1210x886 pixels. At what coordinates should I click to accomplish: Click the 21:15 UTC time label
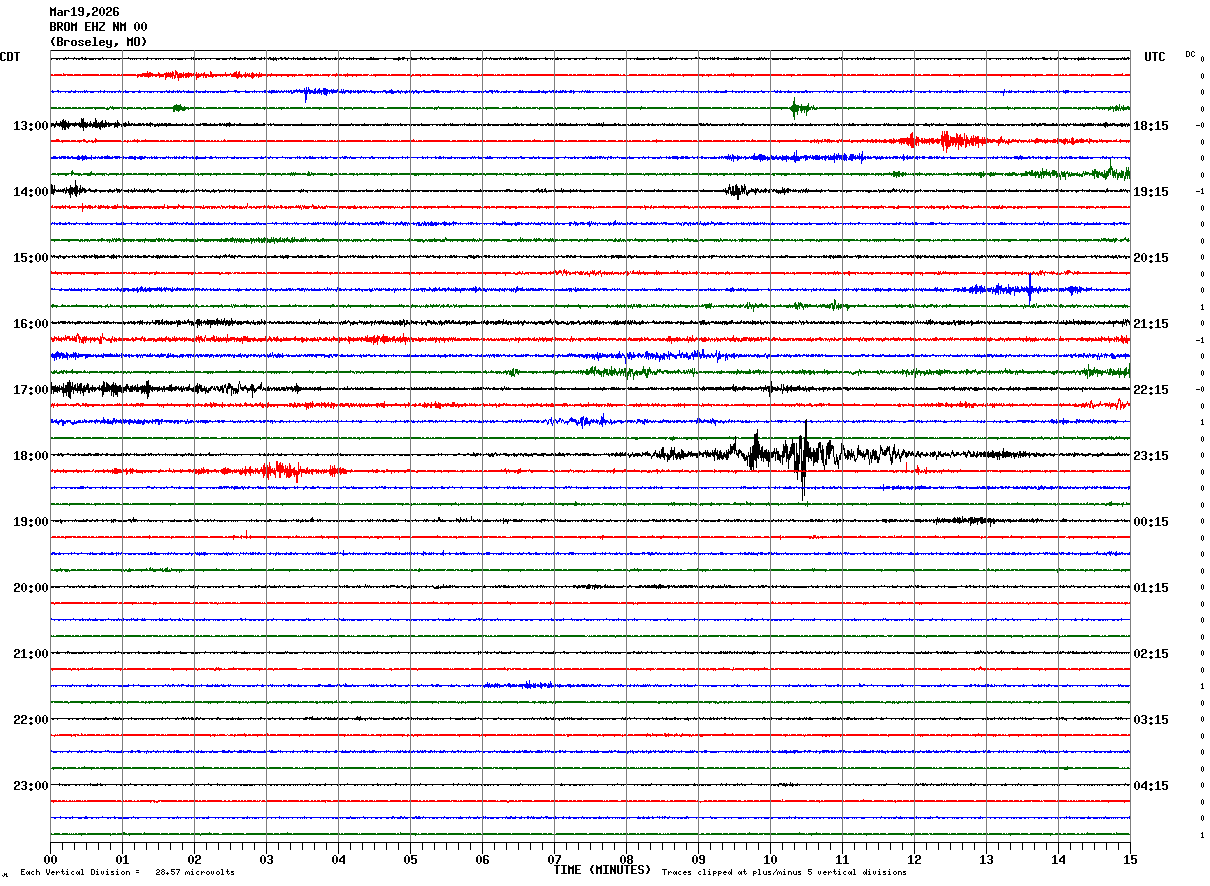coord(1151,324)
